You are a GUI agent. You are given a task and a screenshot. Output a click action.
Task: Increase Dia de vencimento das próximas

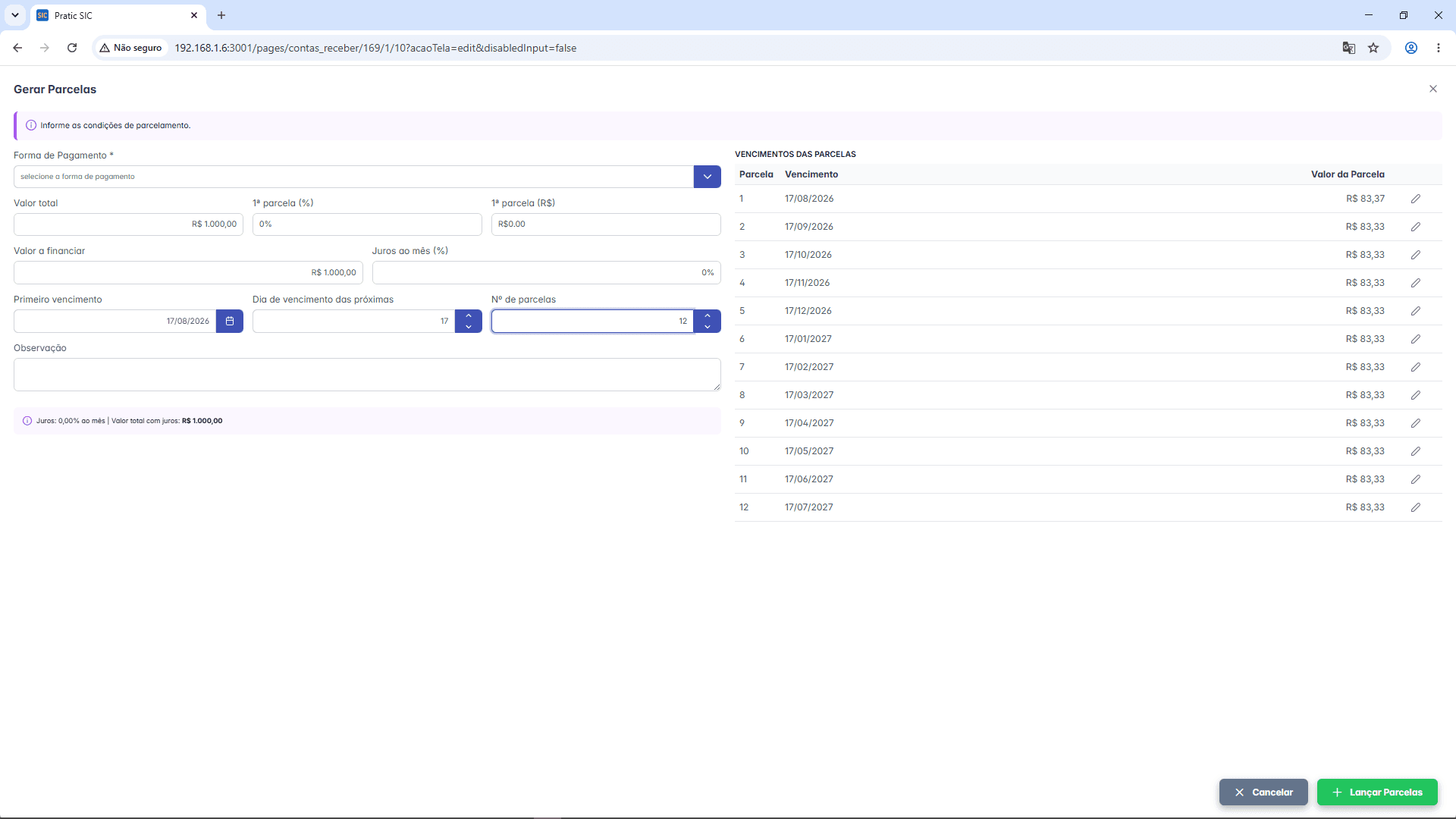tap(469, 315)
